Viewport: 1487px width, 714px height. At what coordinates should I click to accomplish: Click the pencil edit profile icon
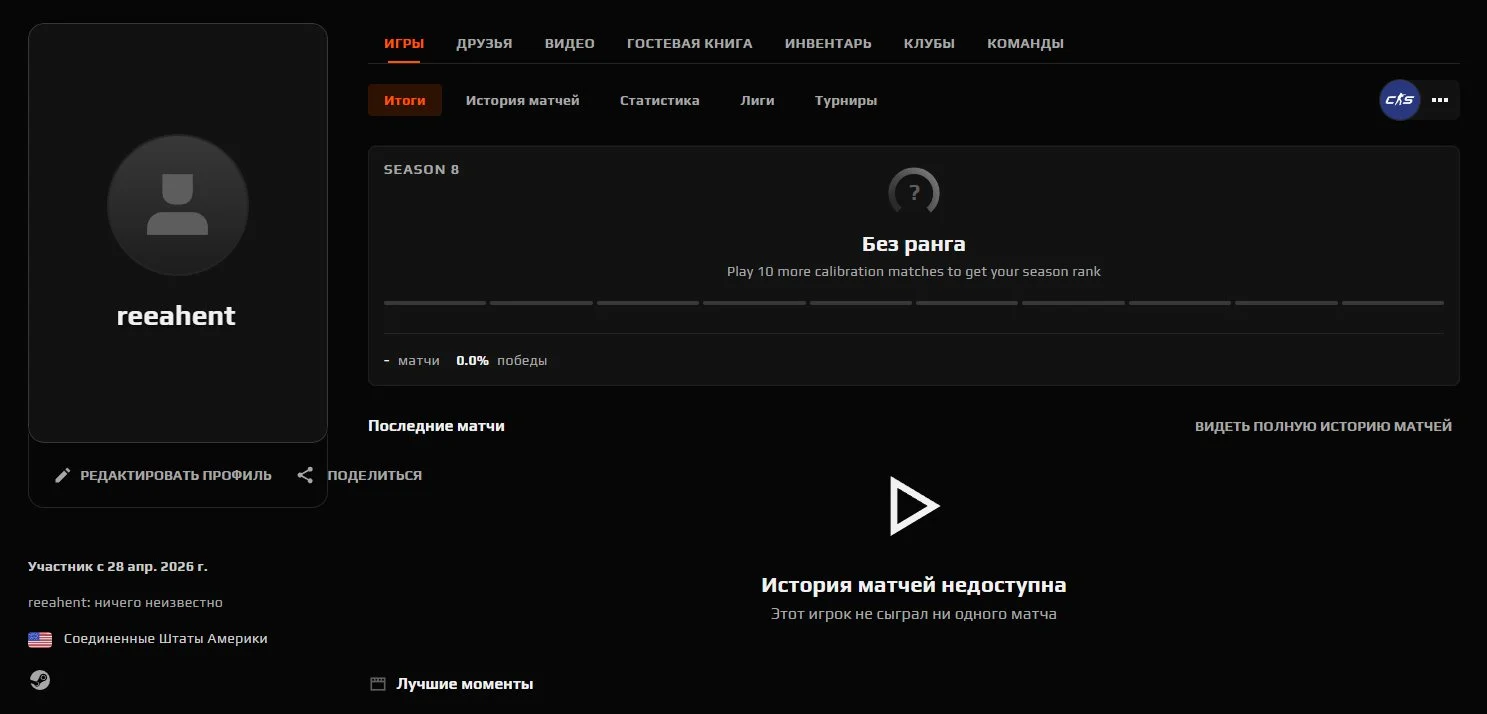62,476
